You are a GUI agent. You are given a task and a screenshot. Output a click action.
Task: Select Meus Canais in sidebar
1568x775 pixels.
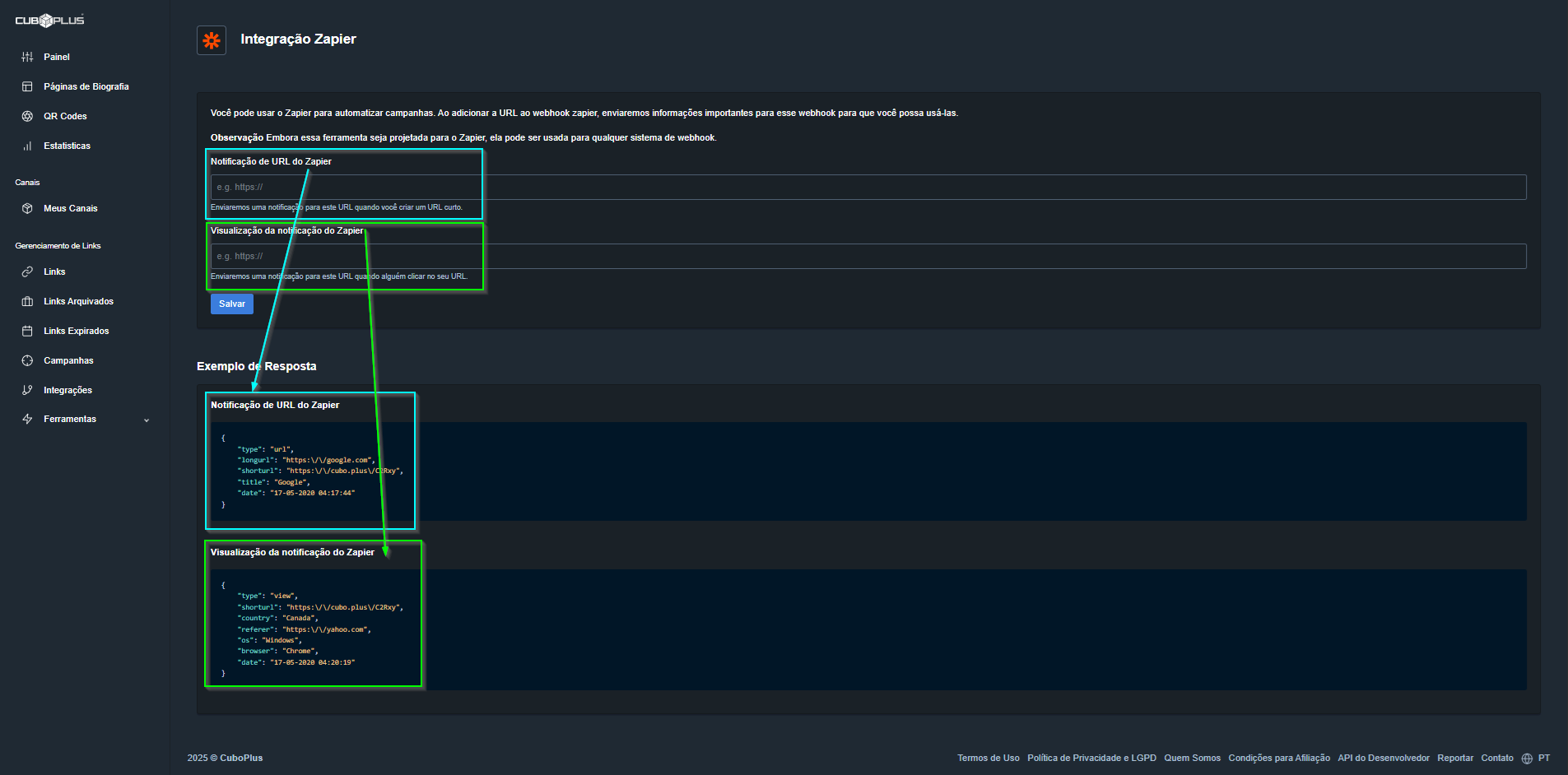tap(71, 208)
